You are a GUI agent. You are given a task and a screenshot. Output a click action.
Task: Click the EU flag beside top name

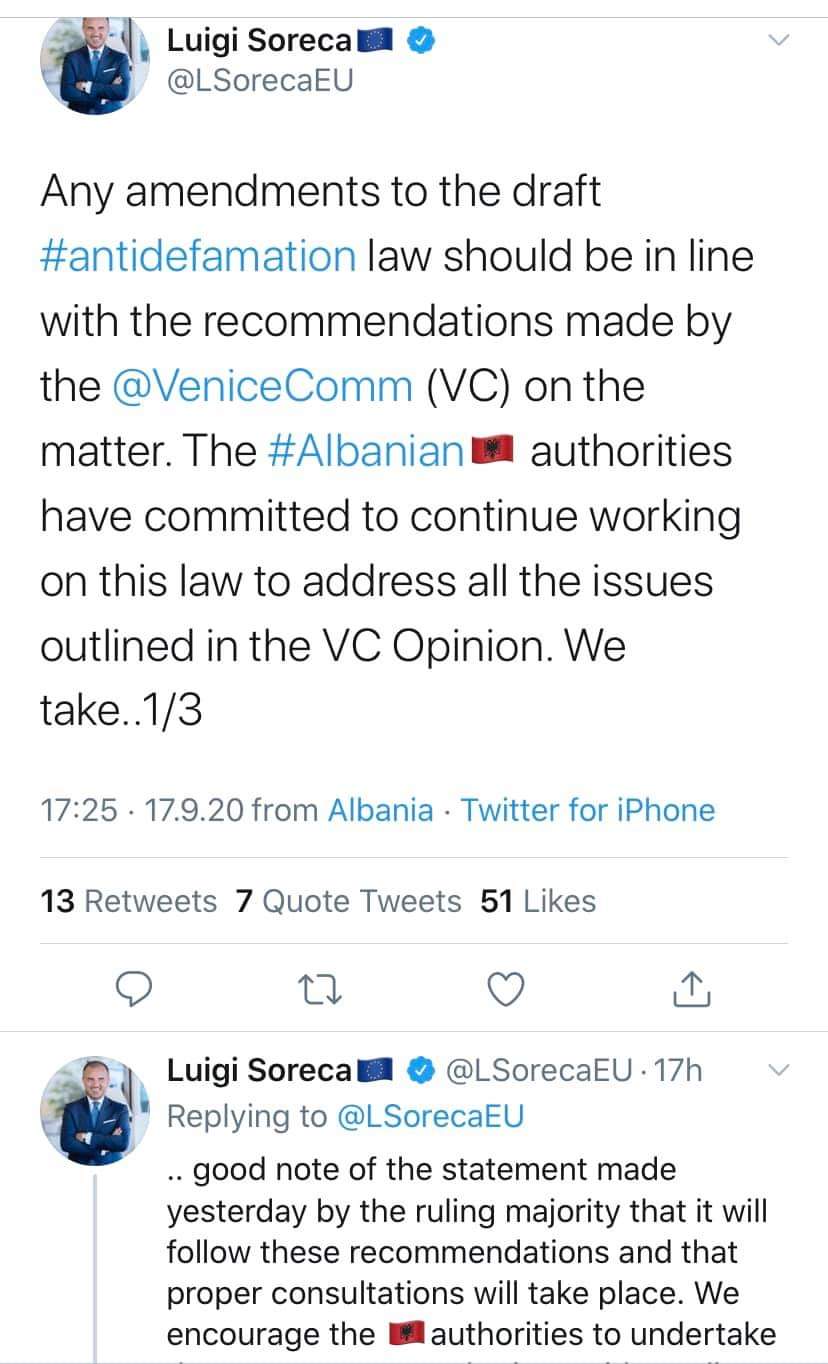point(379,41)
